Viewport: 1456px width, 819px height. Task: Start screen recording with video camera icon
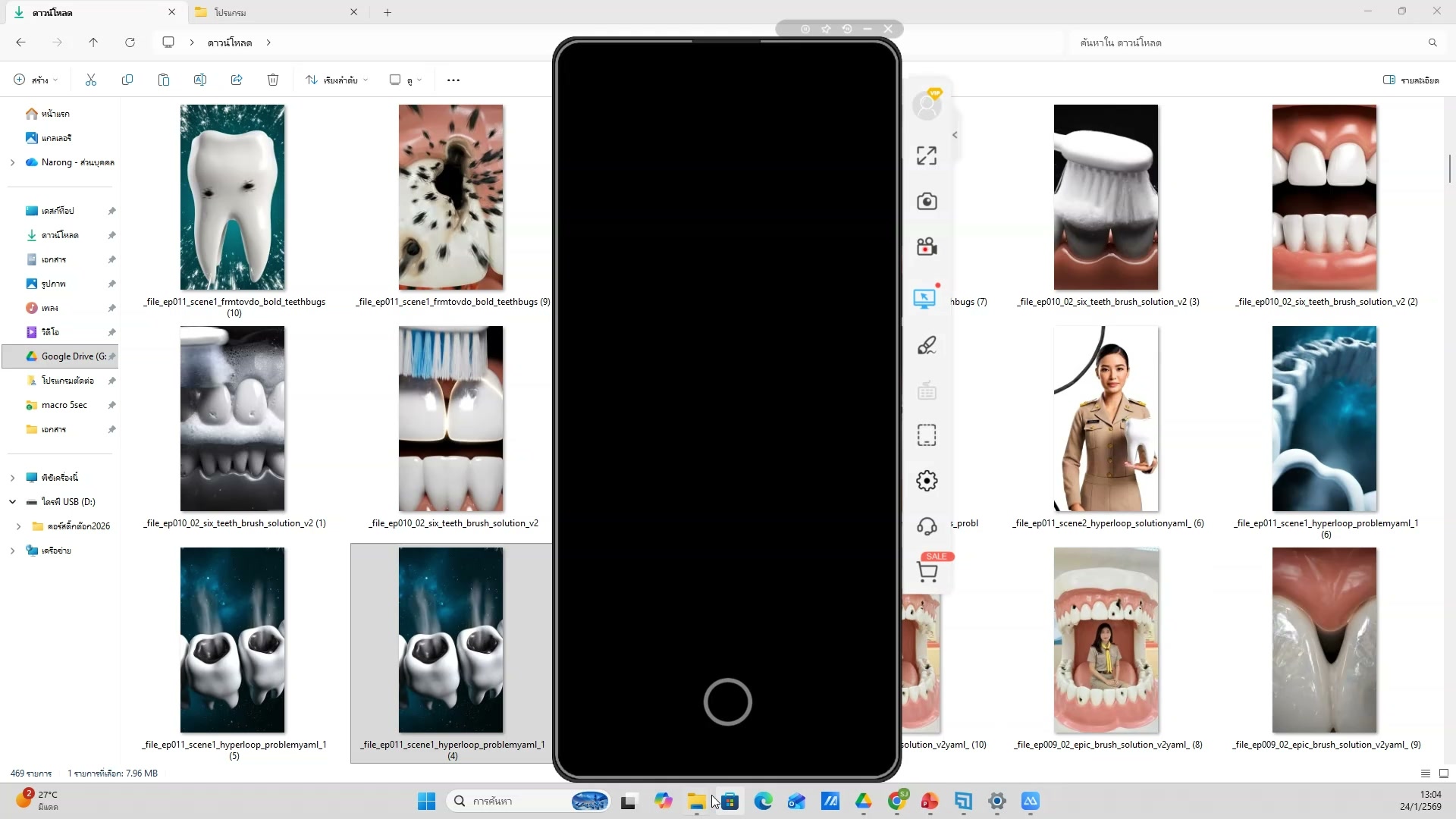926,246
